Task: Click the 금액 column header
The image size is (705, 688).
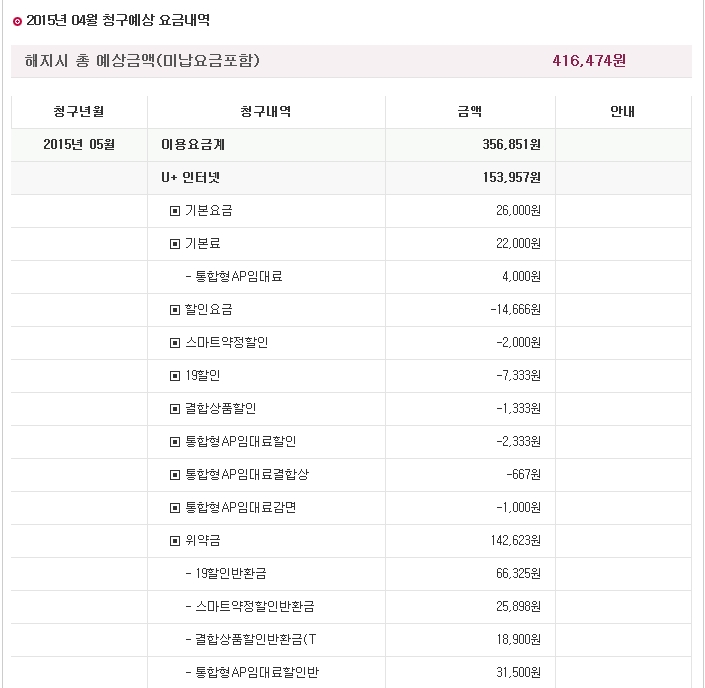Action: tap(468, 112)
